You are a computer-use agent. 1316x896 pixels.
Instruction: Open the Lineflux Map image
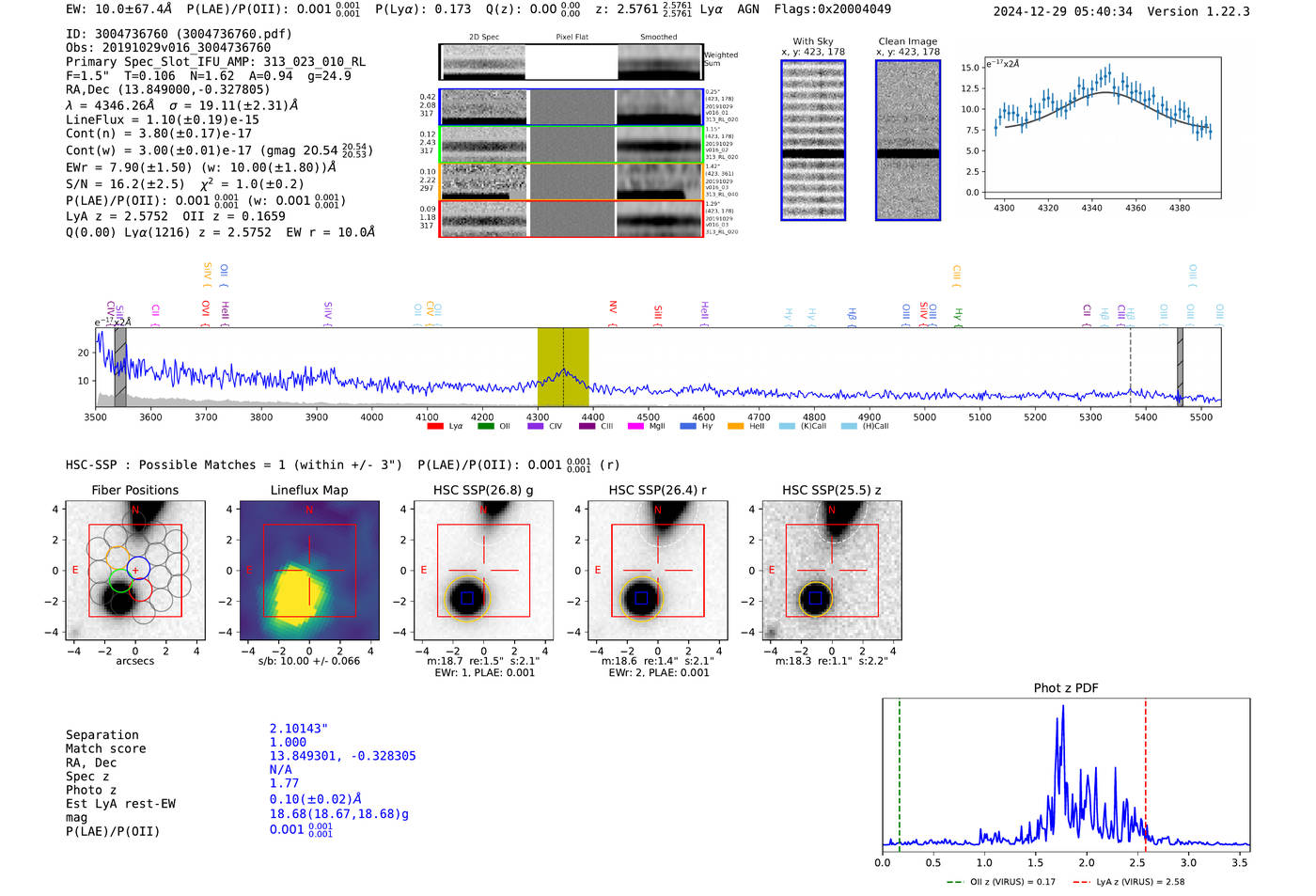pyautogui.click(x=309, y=570)
